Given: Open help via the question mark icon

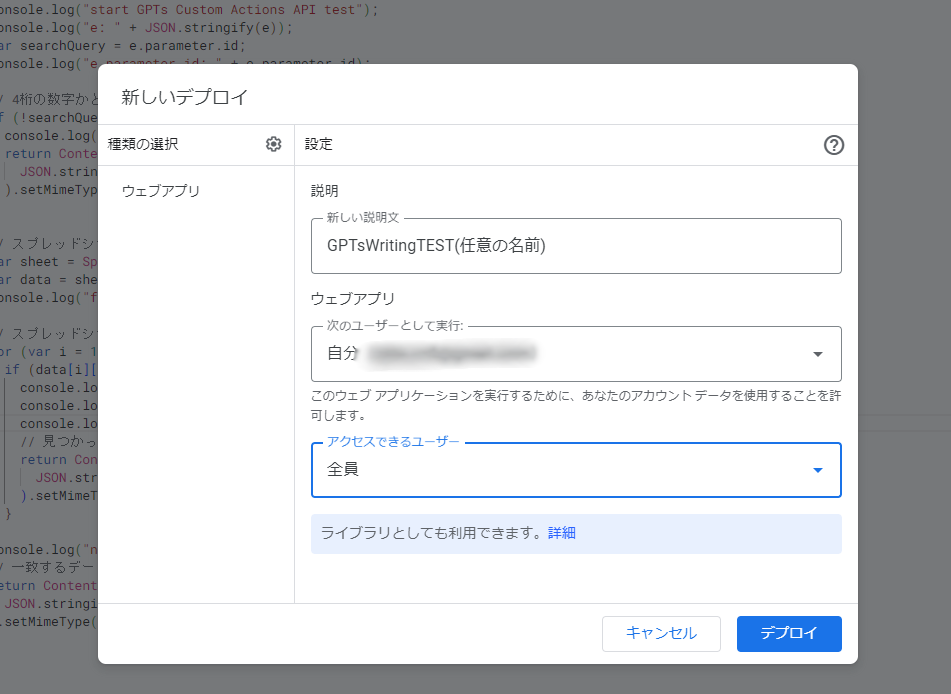Looking at the screenshot, I should [834, 145].
